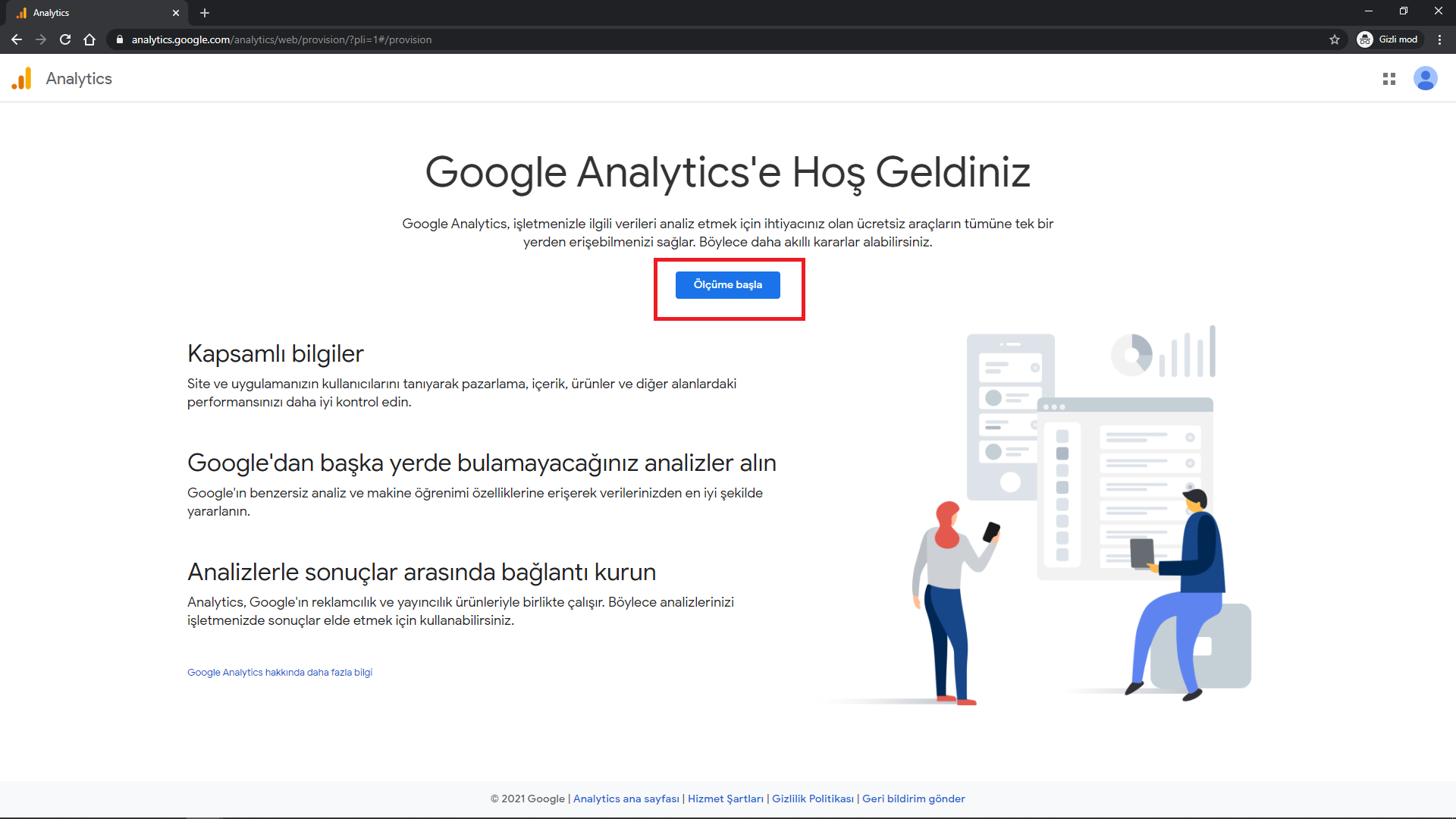
Task: Click the browser forward arrow
Action: point(41,39)
